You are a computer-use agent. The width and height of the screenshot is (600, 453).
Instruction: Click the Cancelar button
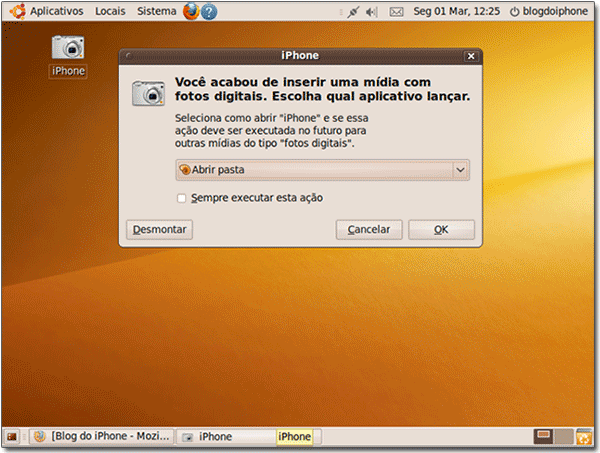369,230
